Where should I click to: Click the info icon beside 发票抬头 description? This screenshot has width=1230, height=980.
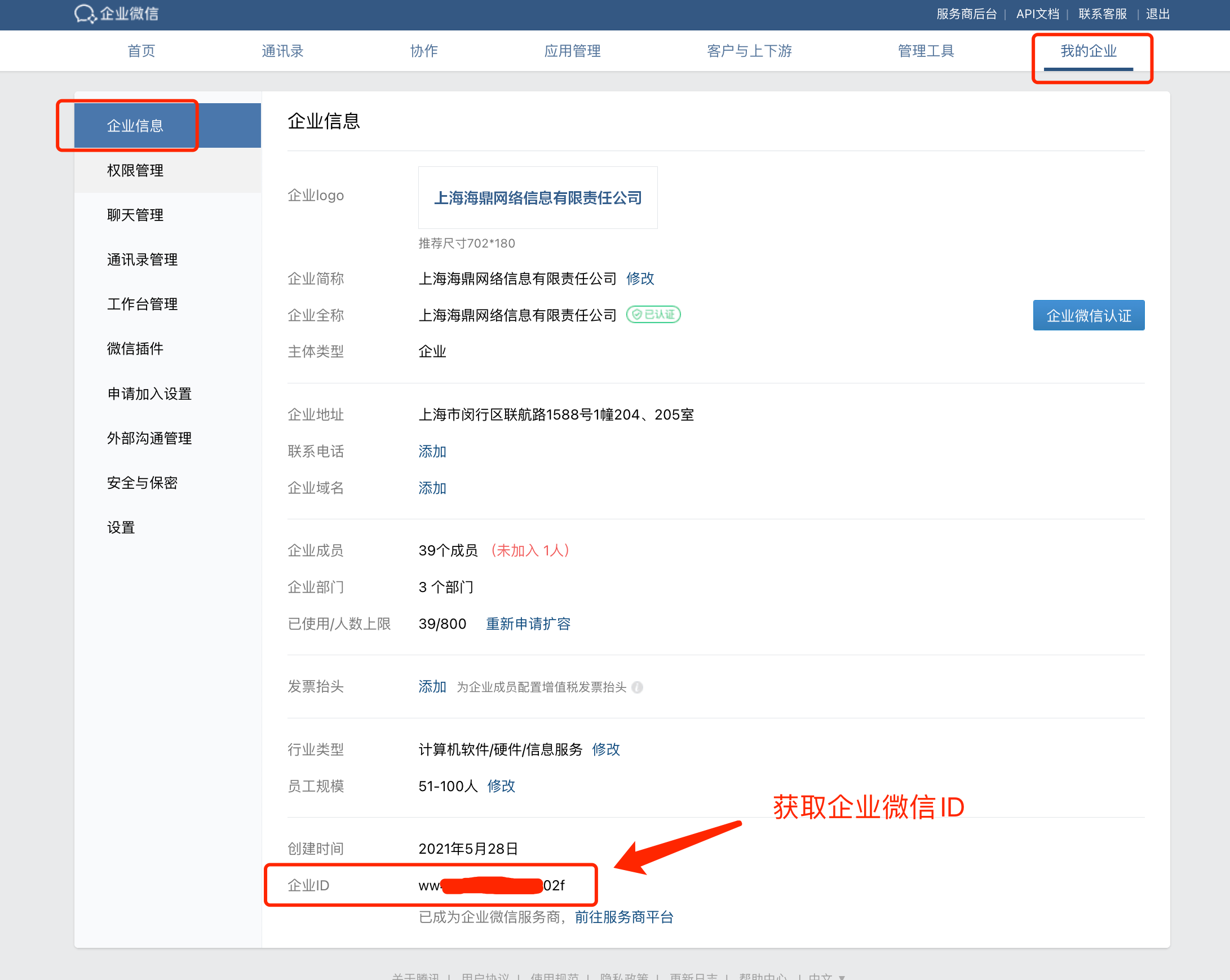point(637,687)
